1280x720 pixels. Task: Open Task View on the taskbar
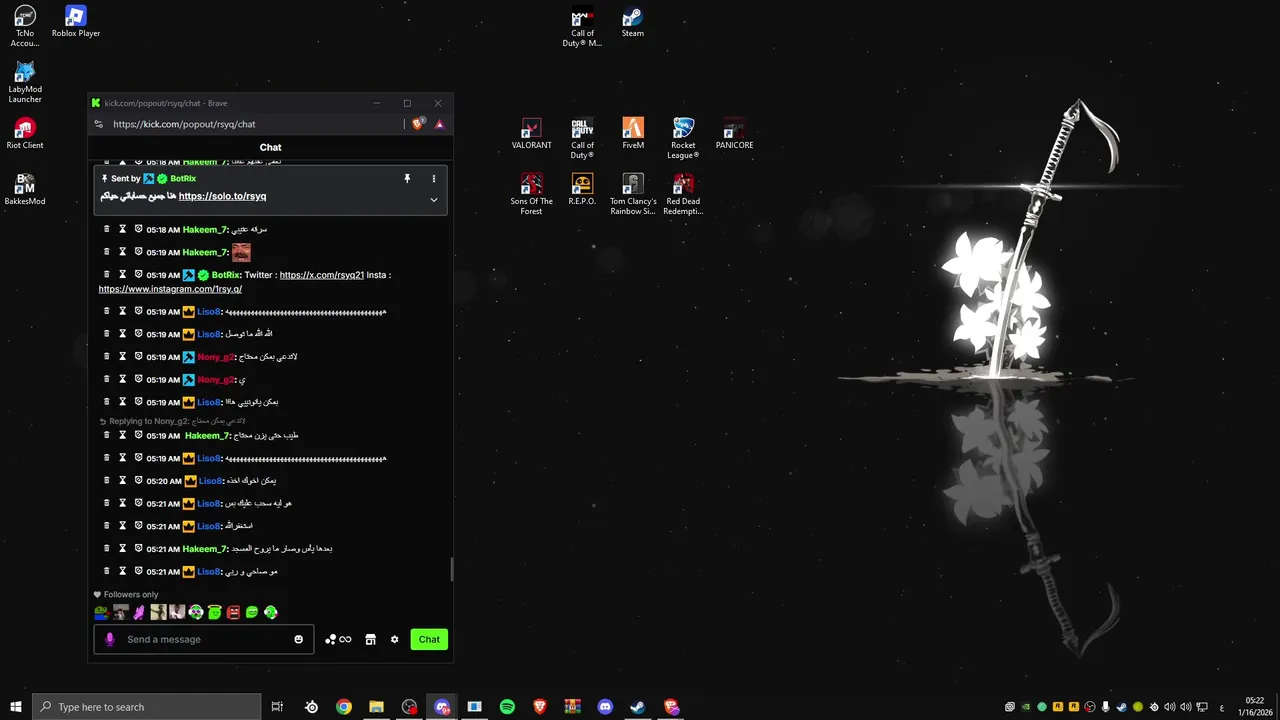pos(277,707)
